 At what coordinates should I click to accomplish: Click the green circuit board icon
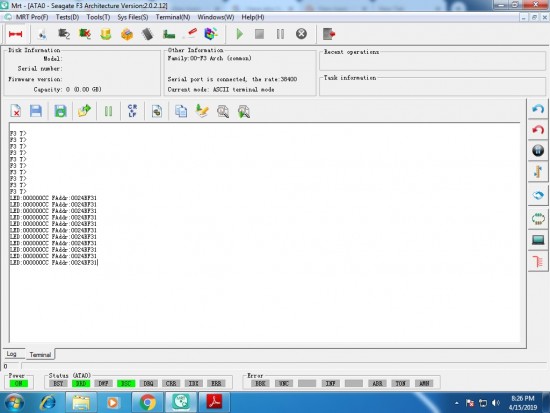(169, 34)
